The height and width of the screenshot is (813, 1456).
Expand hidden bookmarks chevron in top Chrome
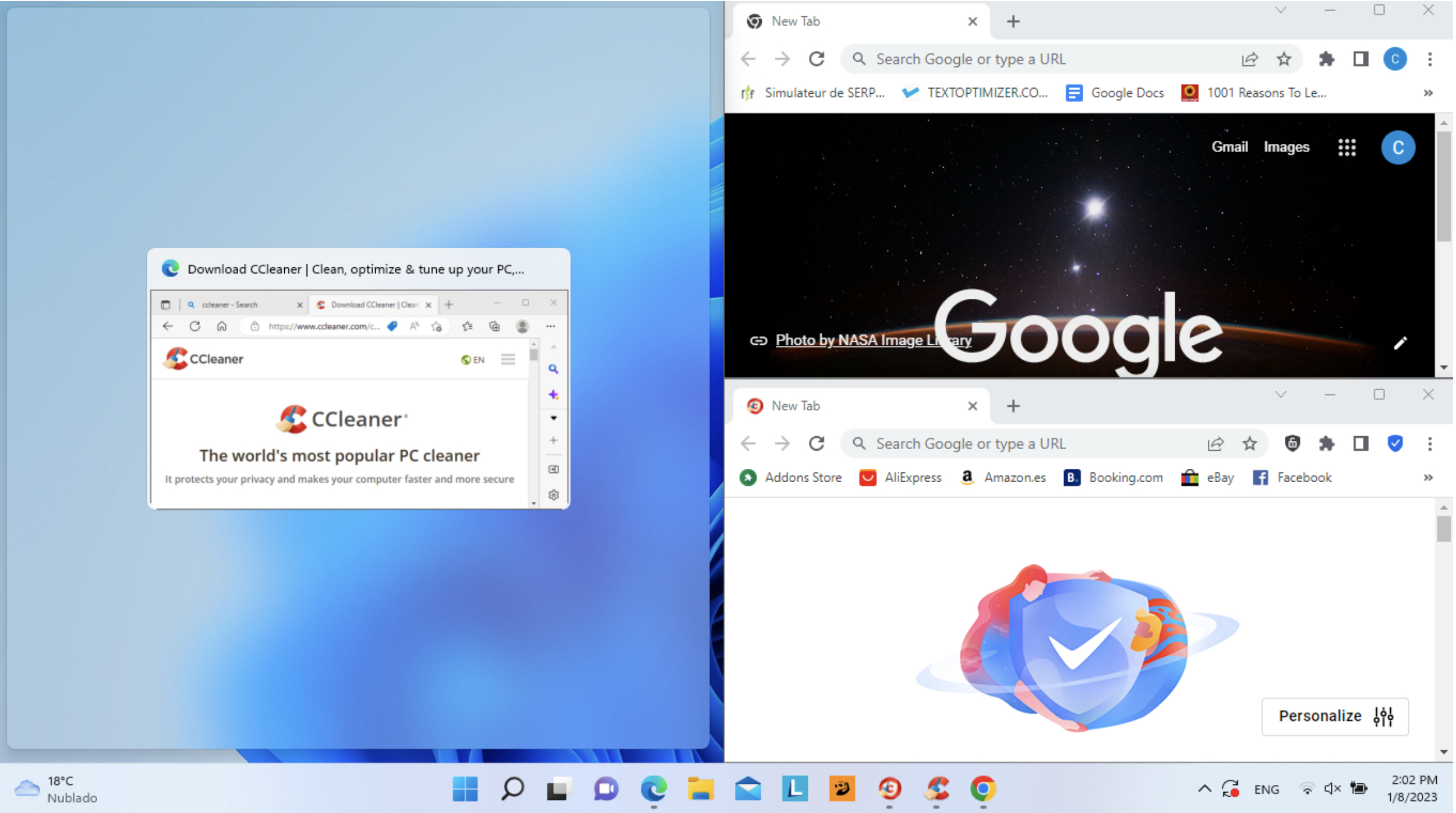[x=1429, y=93]
